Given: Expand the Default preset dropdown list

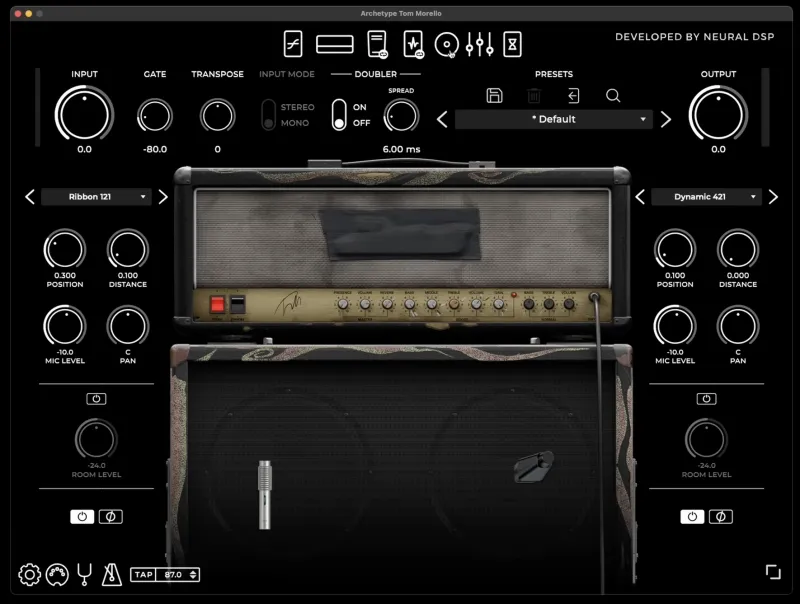Looking at the screenshot, I should coord(553,119).
